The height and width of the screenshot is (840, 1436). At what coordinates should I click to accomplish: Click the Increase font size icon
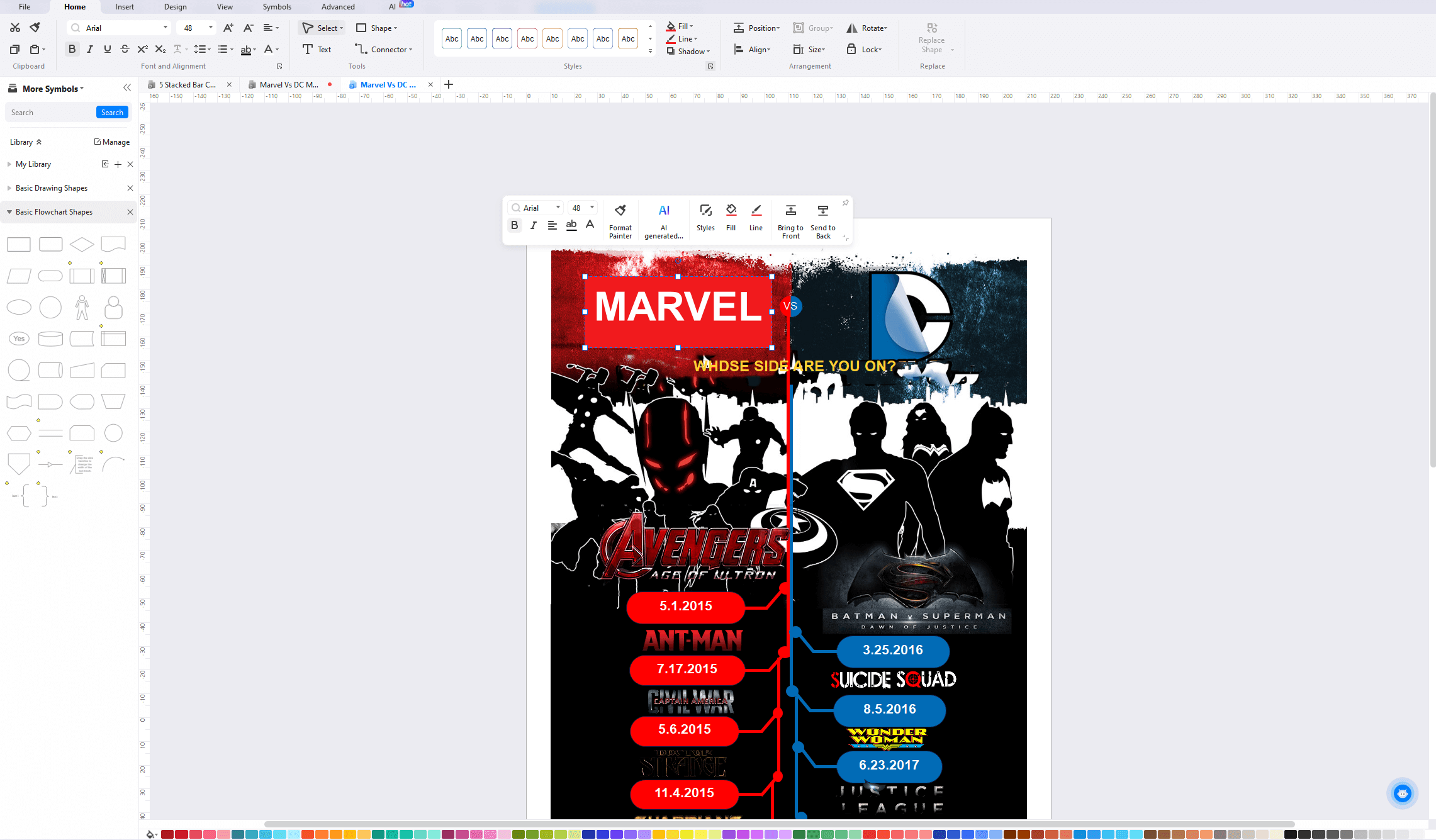pos(228,28)
